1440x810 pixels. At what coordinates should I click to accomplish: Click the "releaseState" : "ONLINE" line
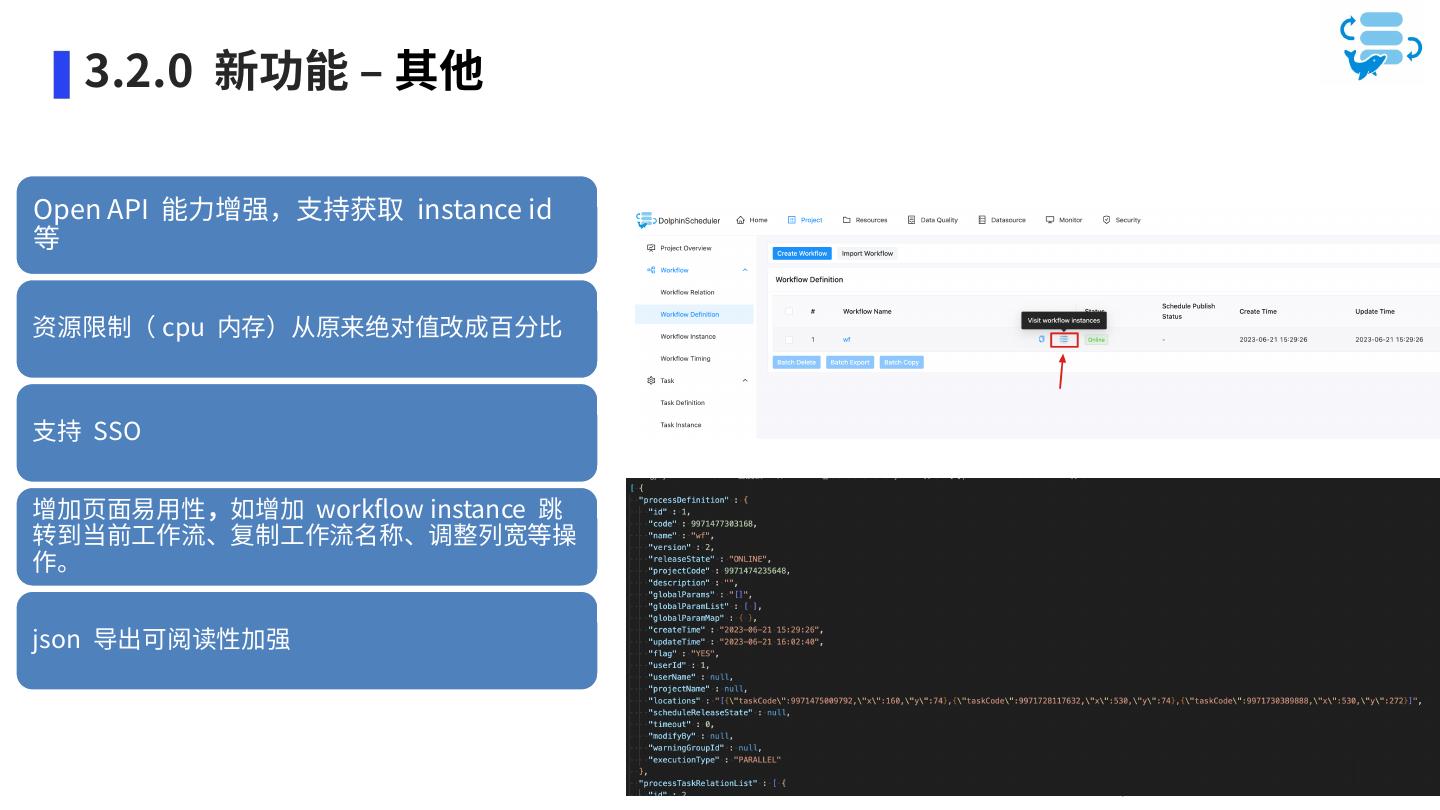pos(709,559)
